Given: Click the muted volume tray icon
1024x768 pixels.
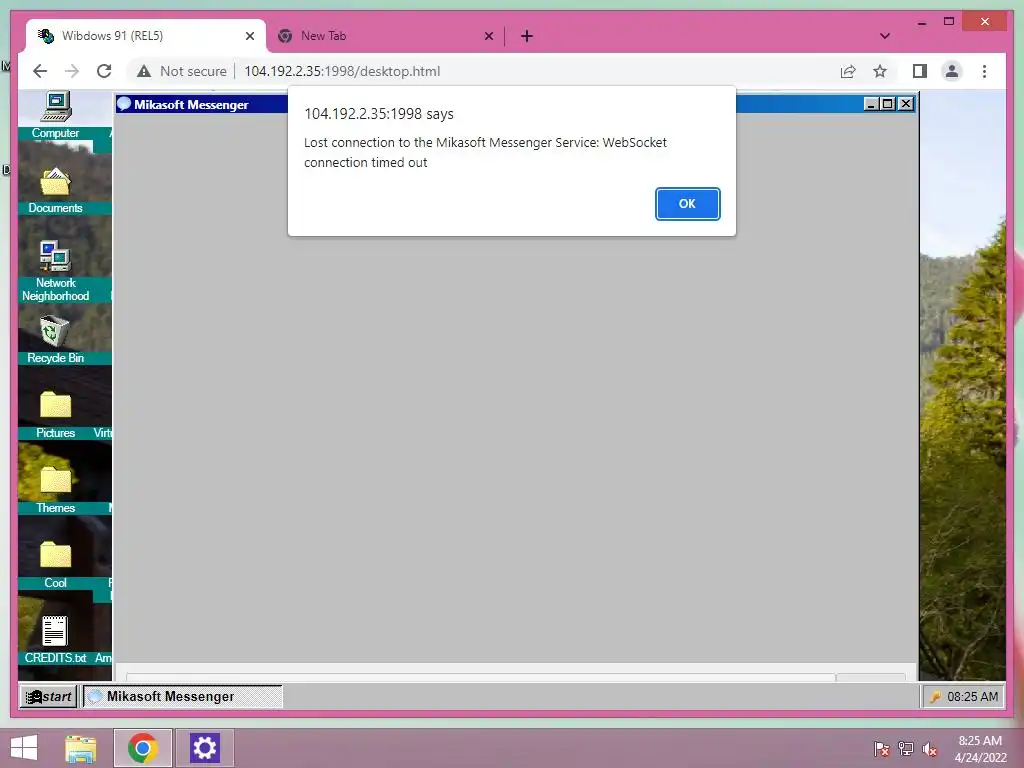Looking at the screenshot, I should (930, 749).
